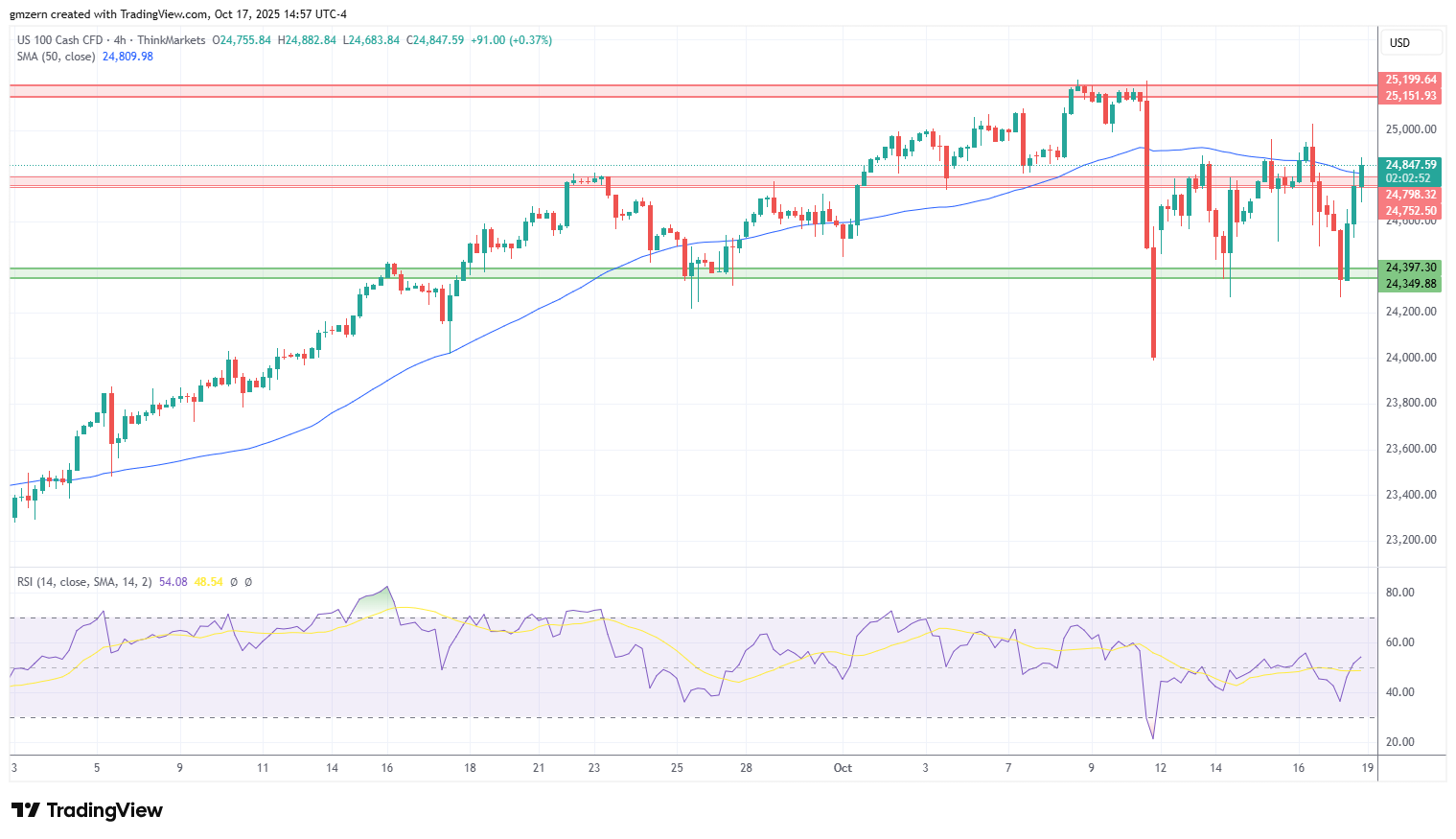
Task: Click the 24,000.00 price axis tick
Action: [x=1411, y=358]
